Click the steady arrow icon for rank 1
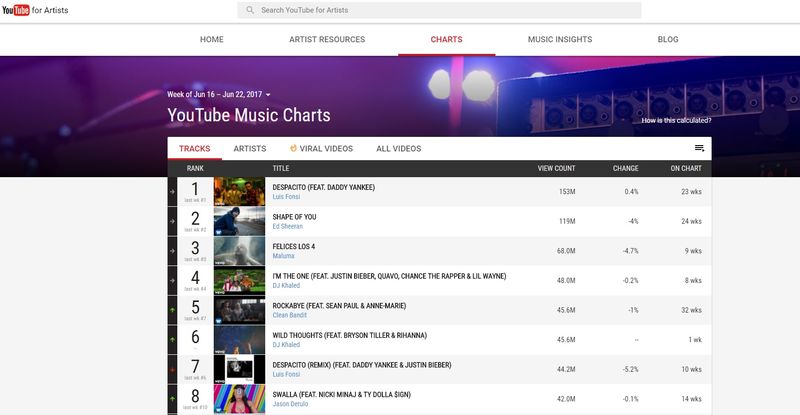The image size is (800, 415). point(172,192)
